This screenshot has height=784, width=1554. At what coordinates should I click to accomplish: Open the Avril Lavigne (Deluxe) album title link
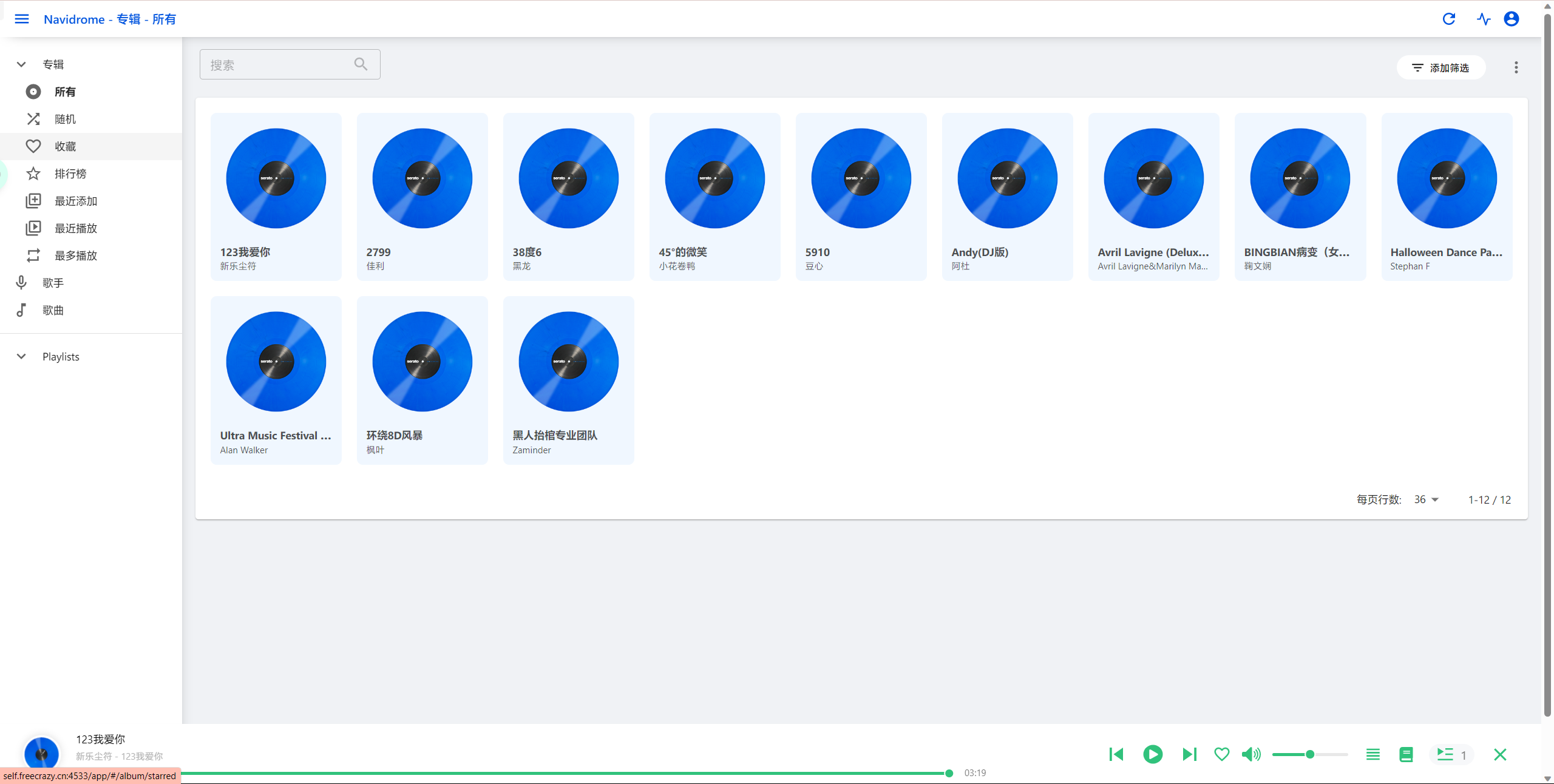pos(1153,252)
